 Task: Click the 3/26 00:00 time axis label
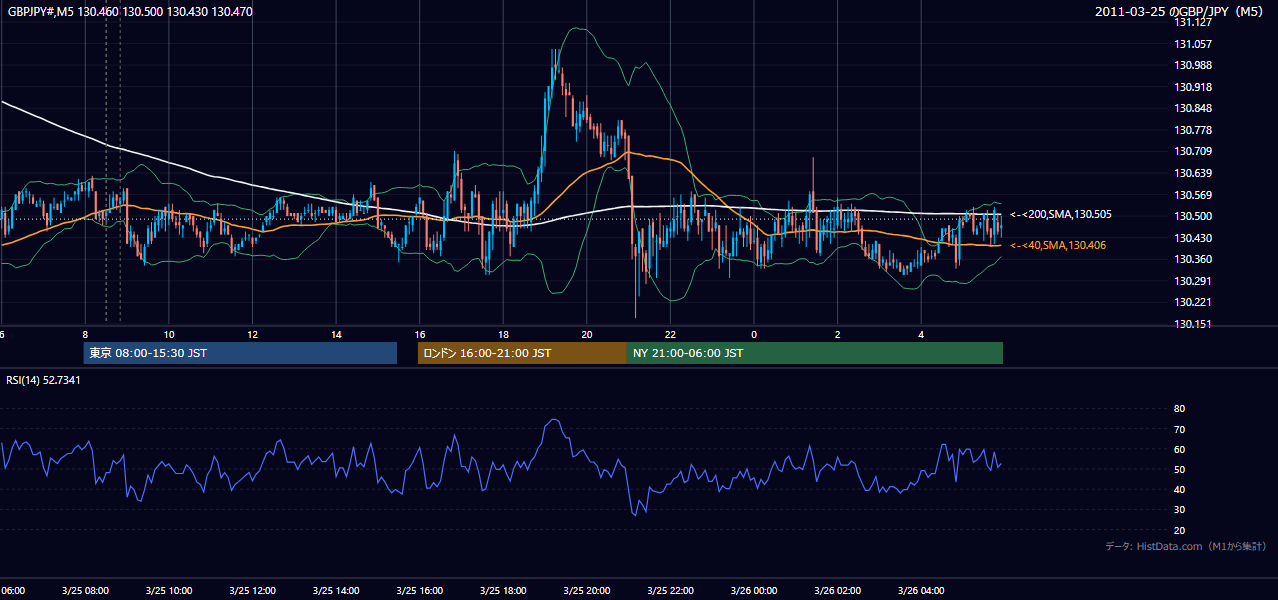[x=754, y=591]
